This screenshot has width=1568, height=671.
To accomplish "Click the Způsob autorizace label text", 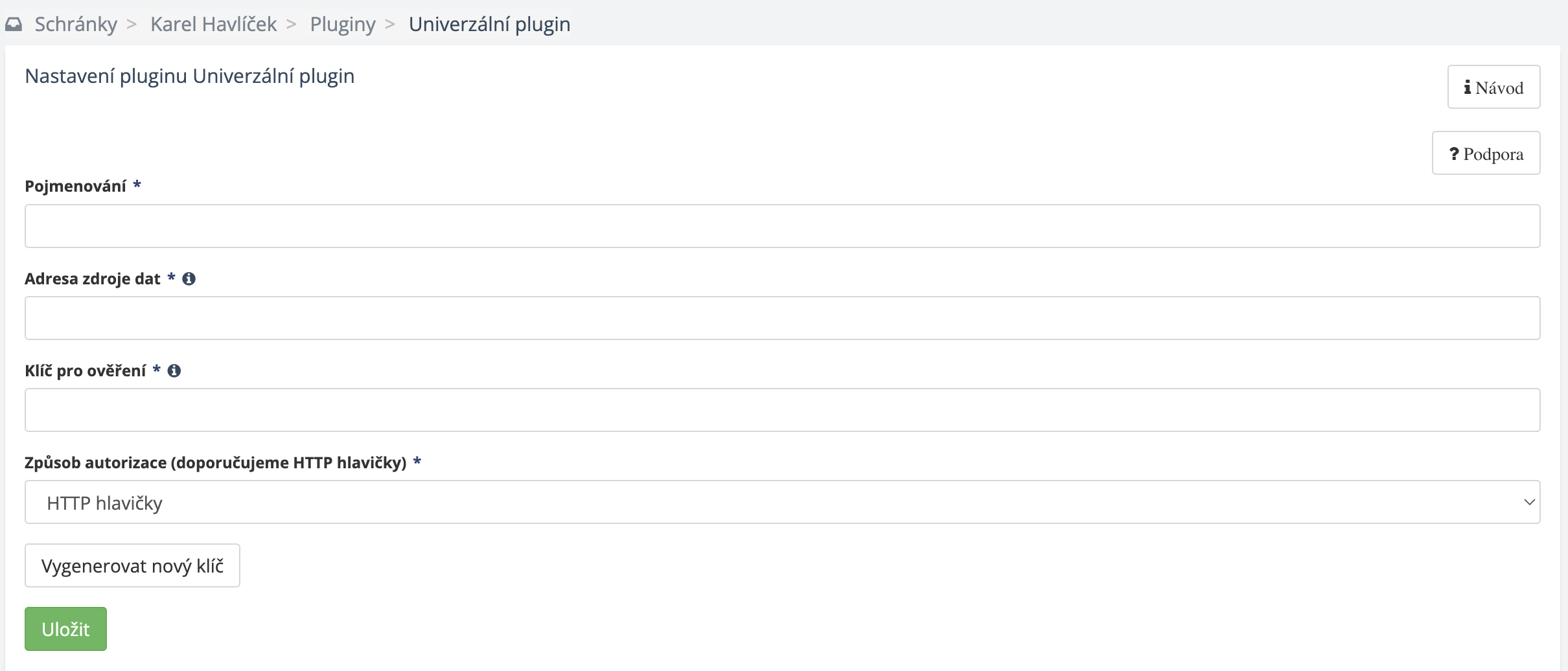I will click(215, 463).
